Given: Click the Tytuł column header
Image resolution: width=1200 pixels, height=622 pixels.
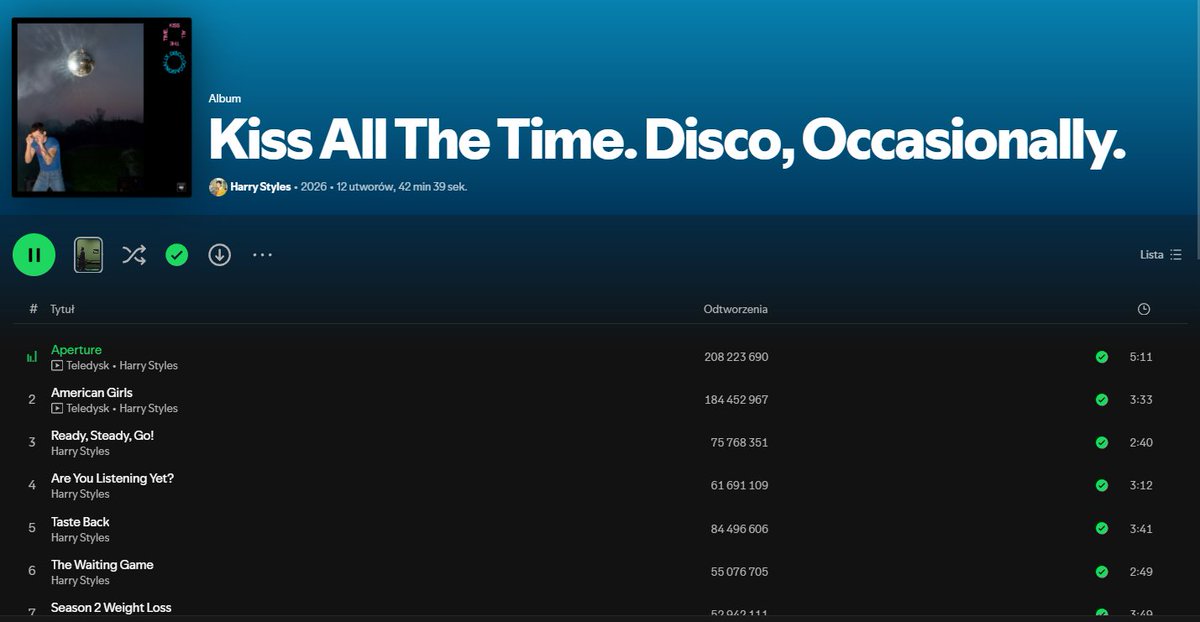Looking at the screenshot, I should pos(62,309).
